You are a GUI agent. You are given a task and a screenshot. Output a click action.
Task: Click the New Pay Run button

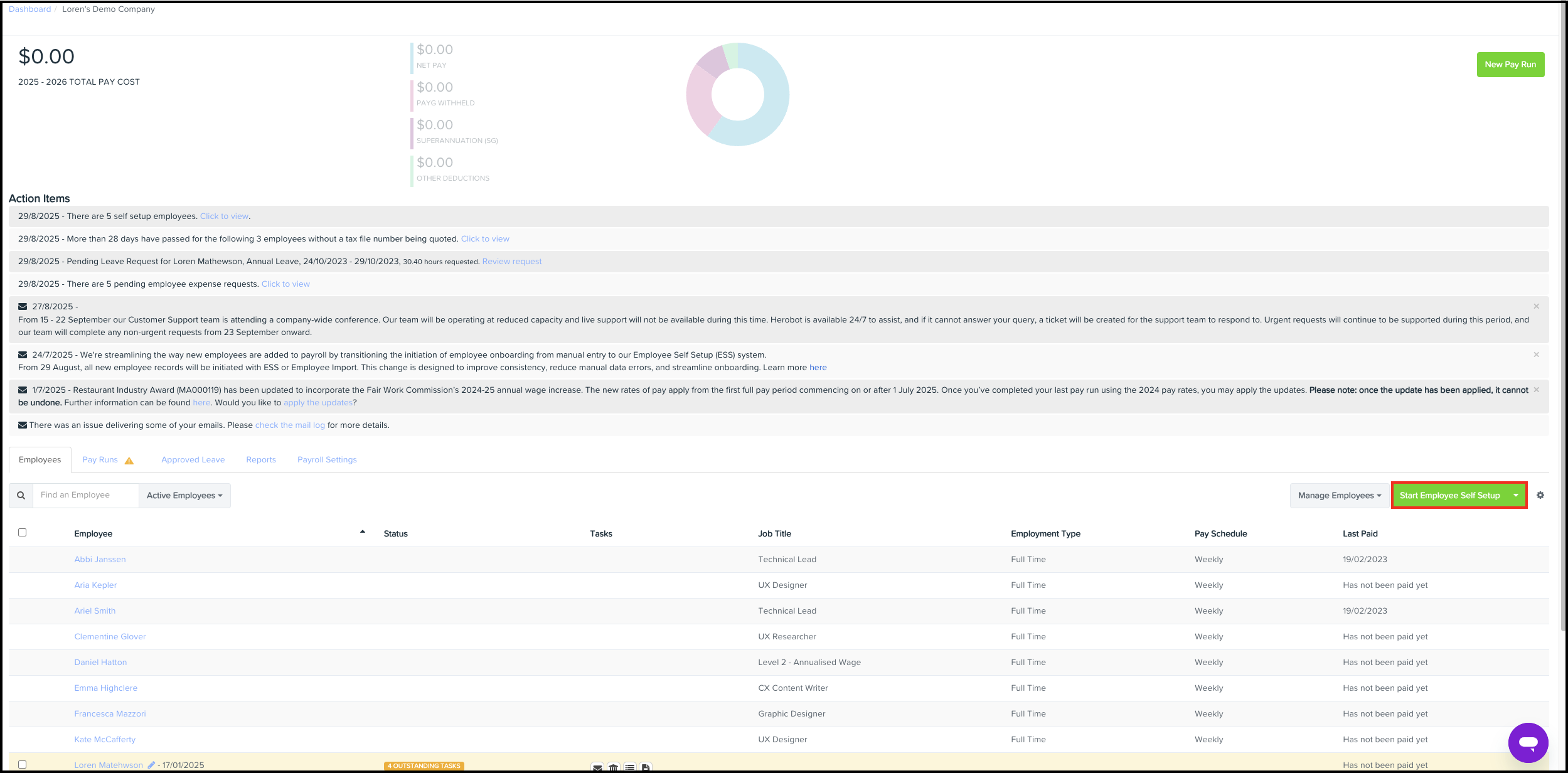pyautogui.click(x=1510, y=65)
